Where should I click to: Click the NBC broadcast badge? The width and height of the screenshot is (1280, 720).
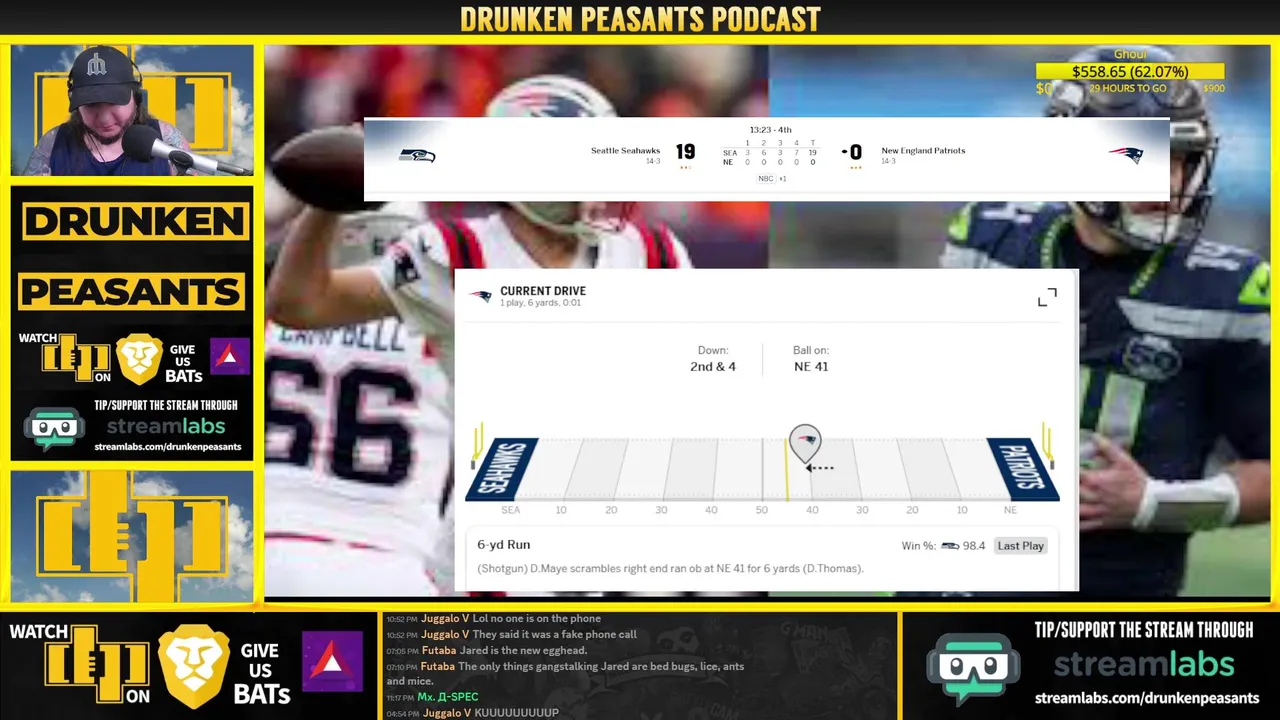(765, 178)
